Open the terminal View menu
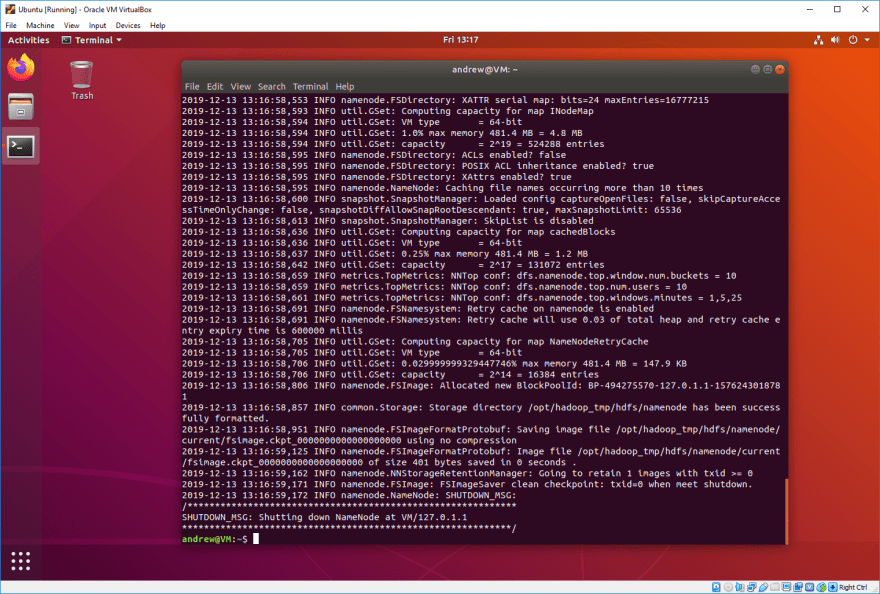 tap(240, 86)
